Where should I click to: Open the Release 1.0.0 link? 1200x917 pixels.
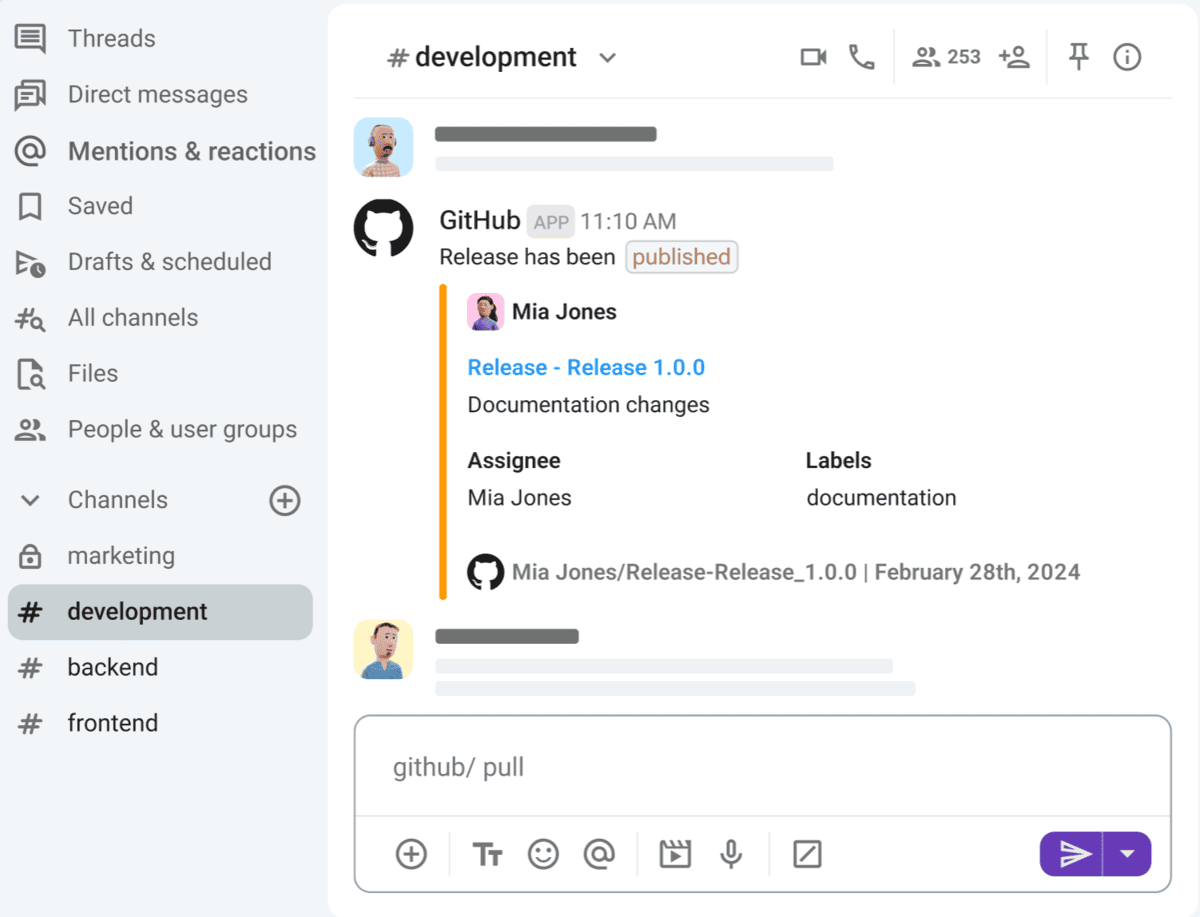pos(586,367)
